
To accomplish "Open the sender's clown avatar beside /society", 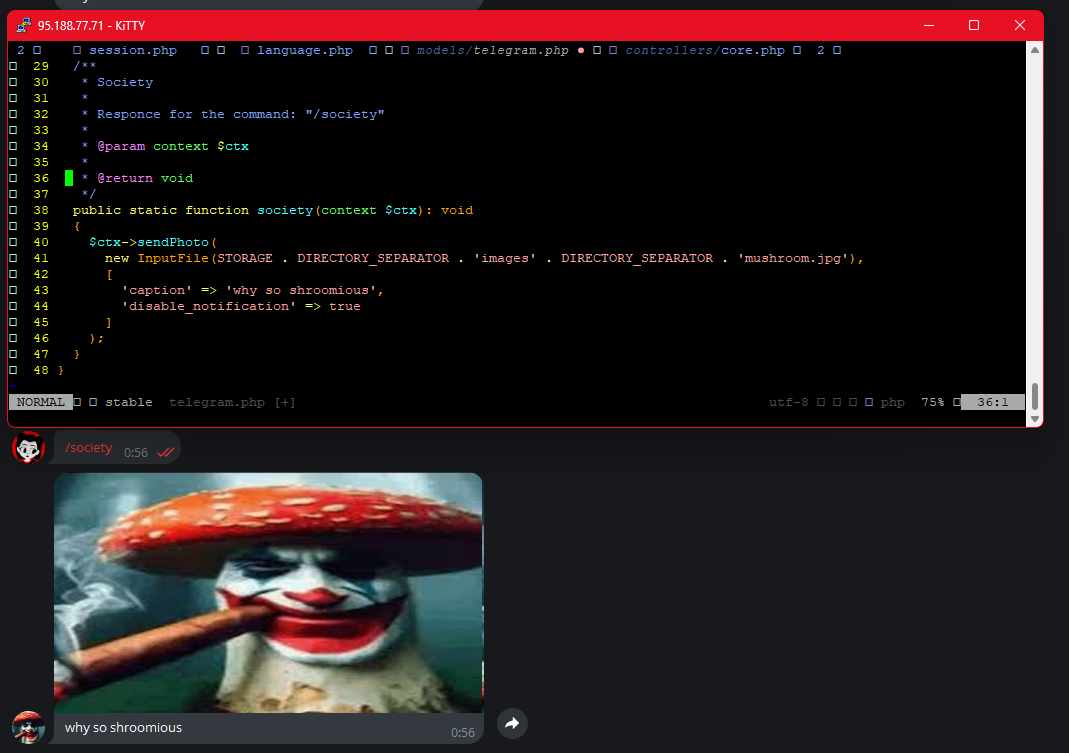I will 28,447.
